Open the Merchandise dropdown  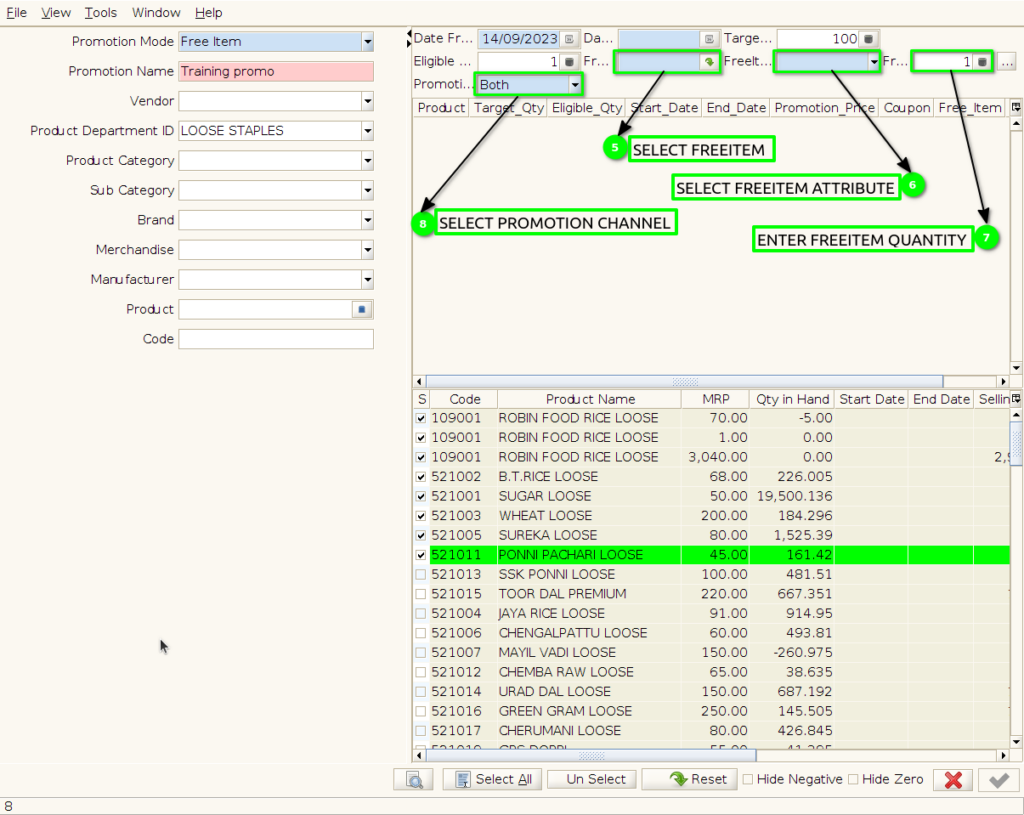[x=368, y=249]
